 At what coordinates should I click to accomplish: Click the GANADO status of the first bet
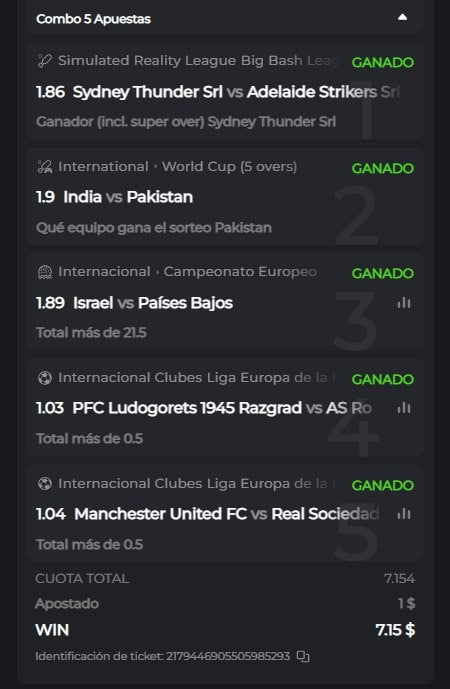click(382, 62)
